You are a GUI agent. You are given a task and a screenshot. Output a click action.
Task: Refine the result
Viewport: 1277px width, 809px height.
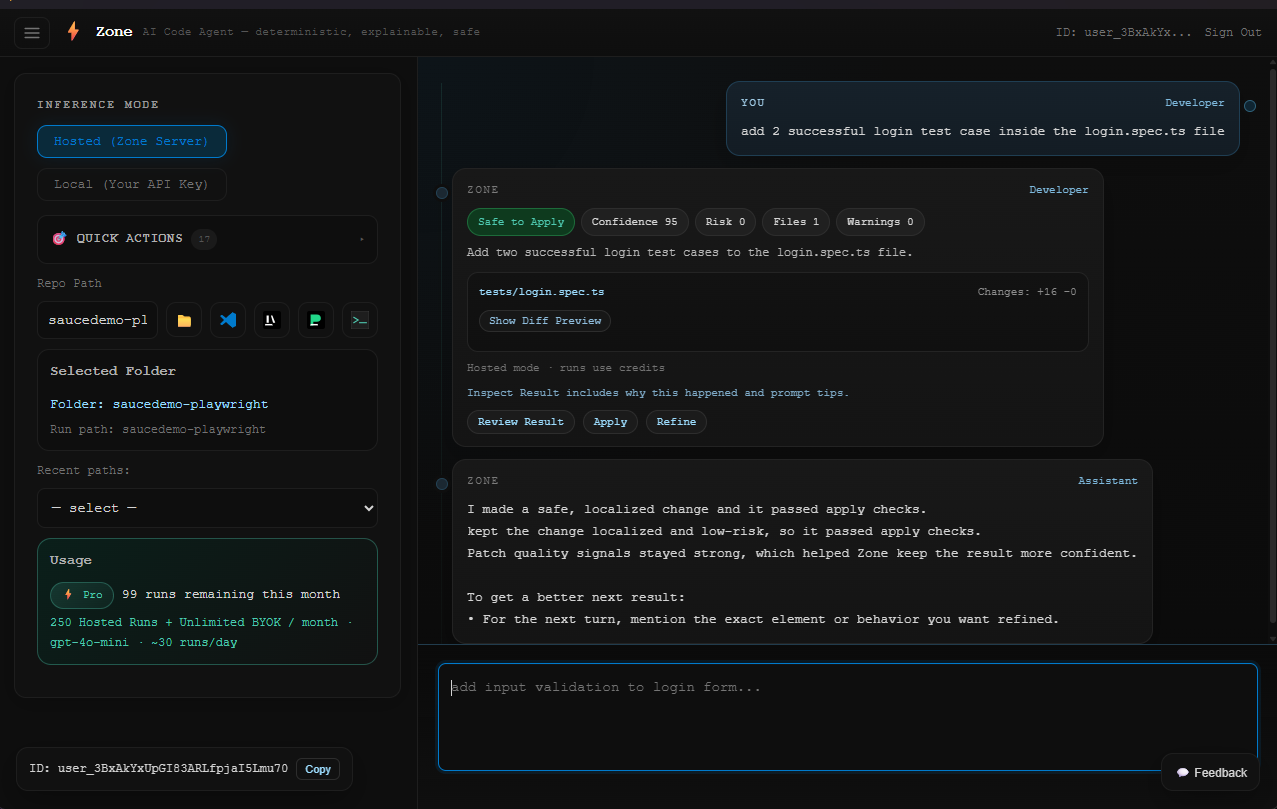click(x=676, y=422)
